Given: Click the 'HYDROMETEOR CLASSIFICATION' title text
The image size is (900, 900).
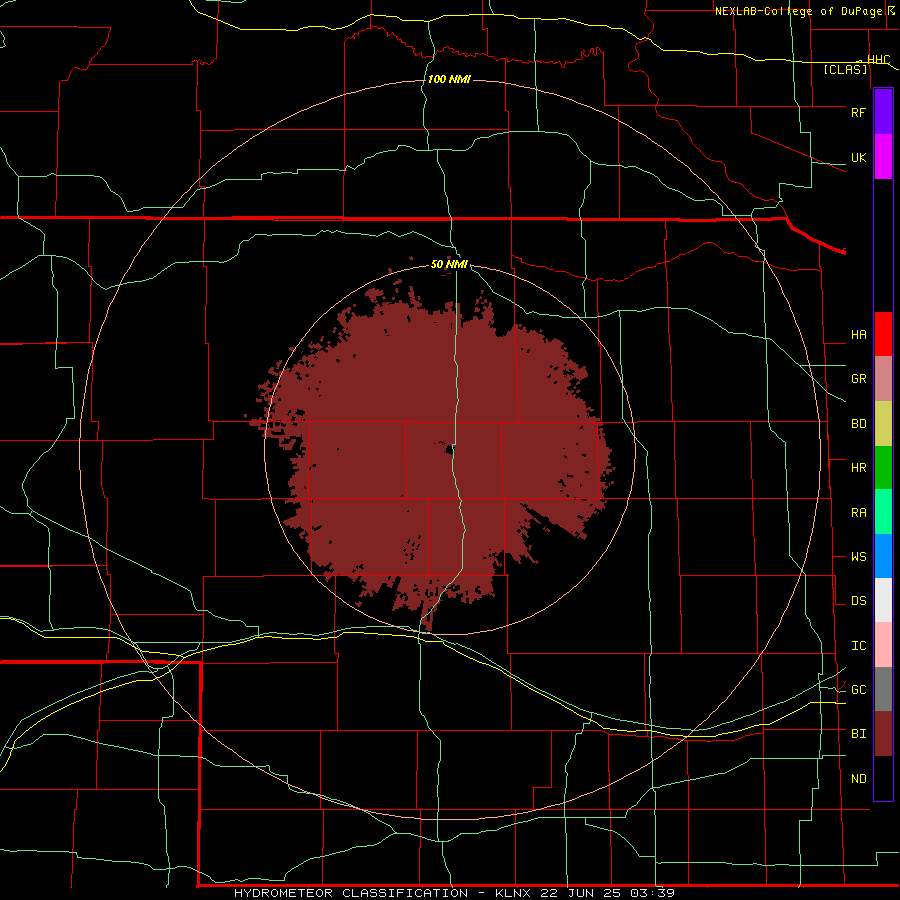Looking at the screenshot, I should click(351, 893).
